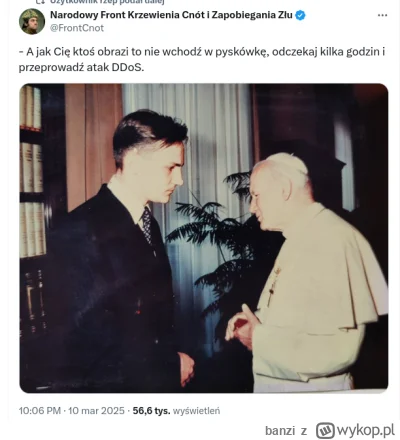Click the @FrontCnot handle

(77, 28)
